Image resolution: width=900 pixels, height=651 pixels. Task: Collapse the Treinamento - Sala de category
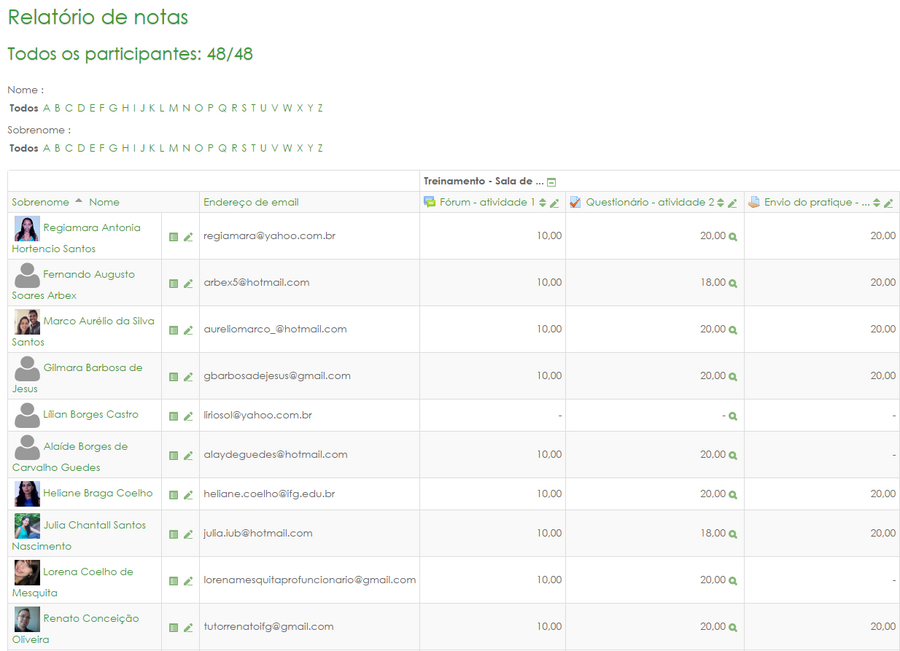551,182
